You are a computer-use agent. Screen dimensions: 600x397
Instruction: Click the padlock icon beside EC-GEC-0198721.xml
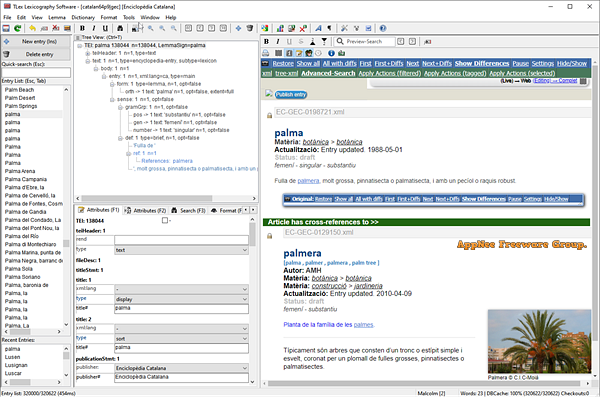pos(270,115)
